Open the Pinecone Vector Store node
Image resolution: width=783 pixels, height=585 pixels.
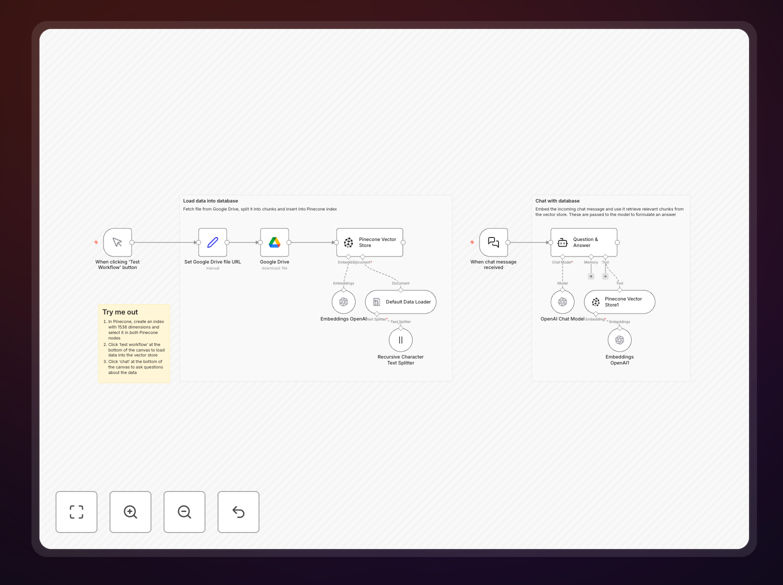tap(370, 242)
